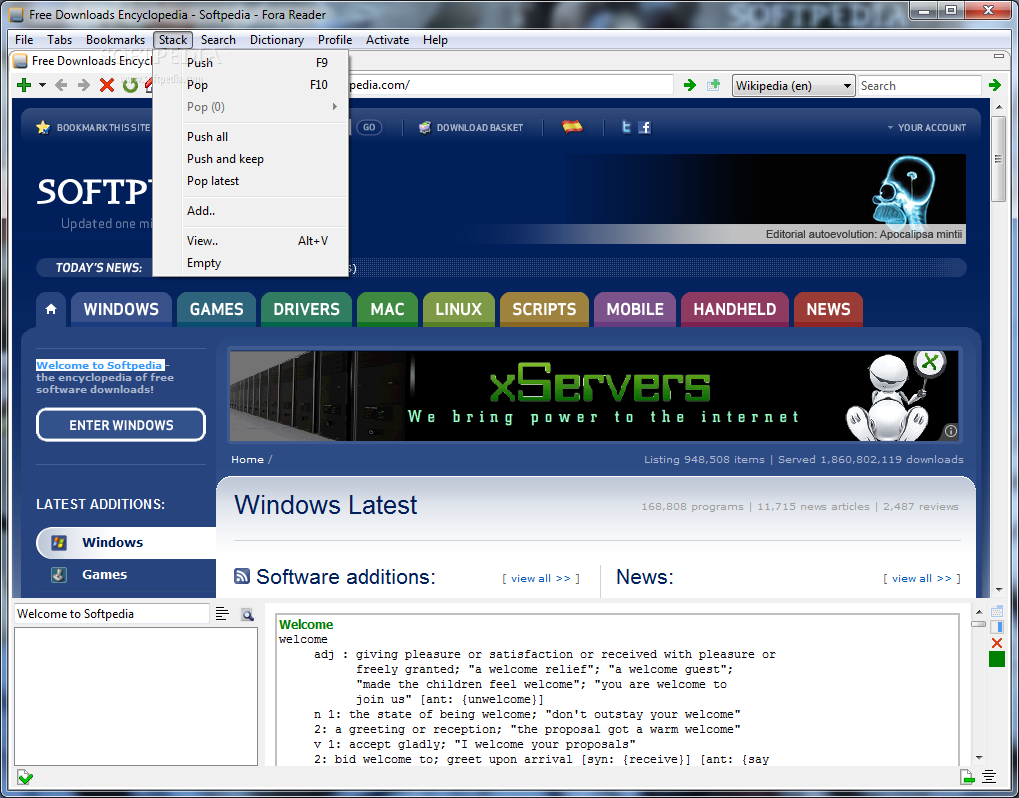Viewport: 1019px width, 798px height.
Task: Select Push and keep menu entry
Action: pos(251,159)
